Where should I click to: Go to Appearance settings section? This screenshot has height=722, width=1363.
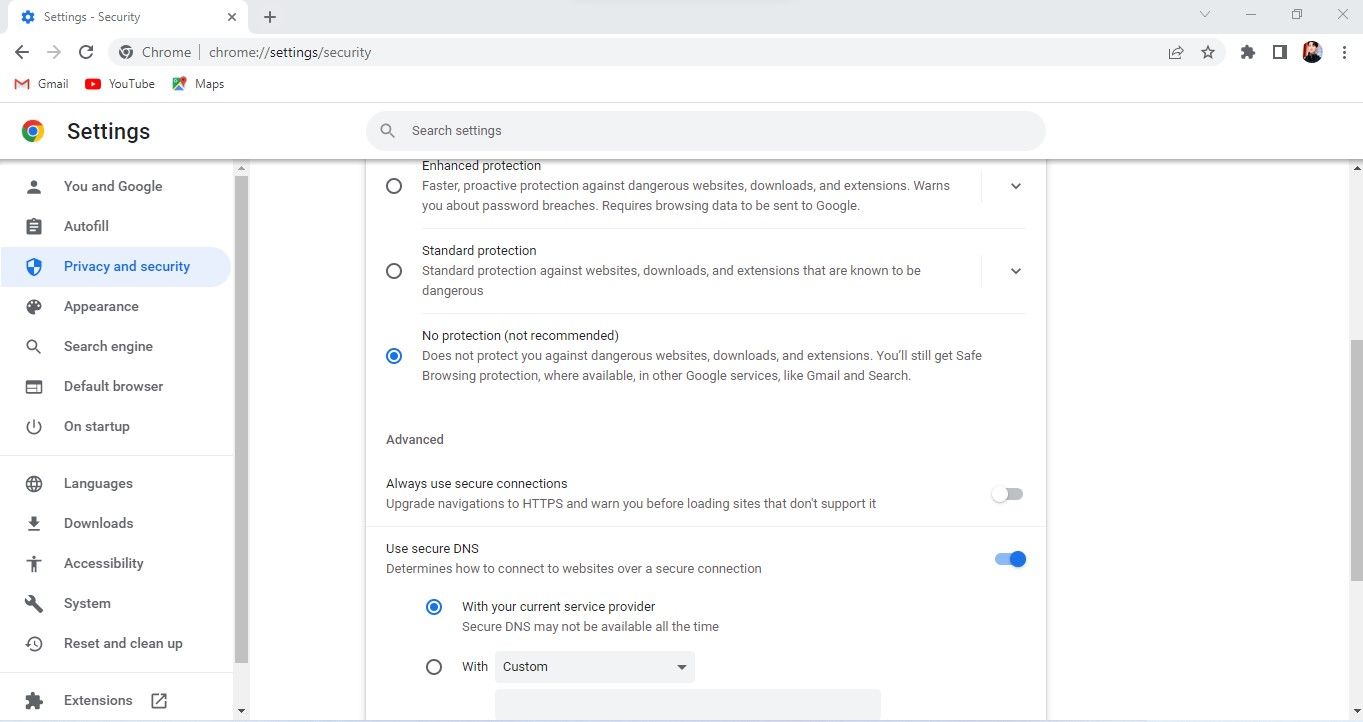click(x=101, y=307)
